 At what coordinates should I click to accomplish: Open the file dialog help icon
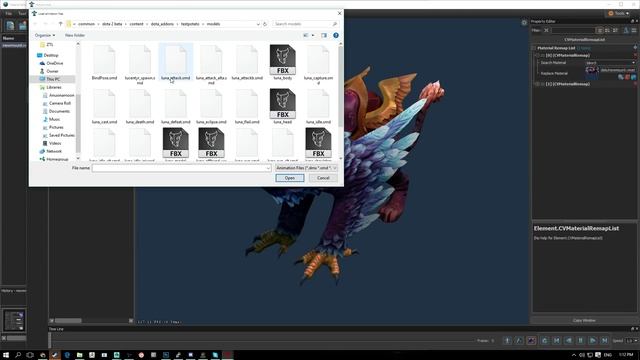click(336, 36)
